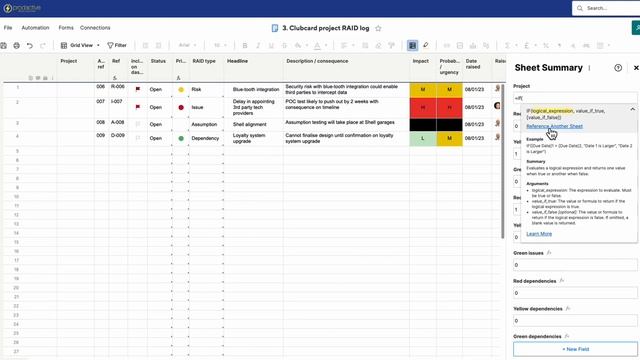
Task: Click the green share button at top right
Action: pyautogui.click(x=636, y=28)
